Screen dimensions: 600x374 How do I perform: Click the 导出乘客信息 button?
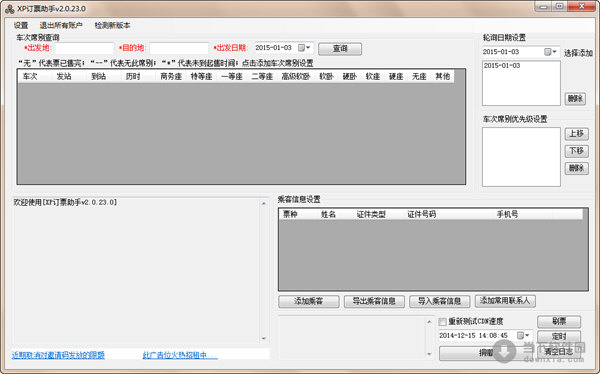[x=374, y=301]
